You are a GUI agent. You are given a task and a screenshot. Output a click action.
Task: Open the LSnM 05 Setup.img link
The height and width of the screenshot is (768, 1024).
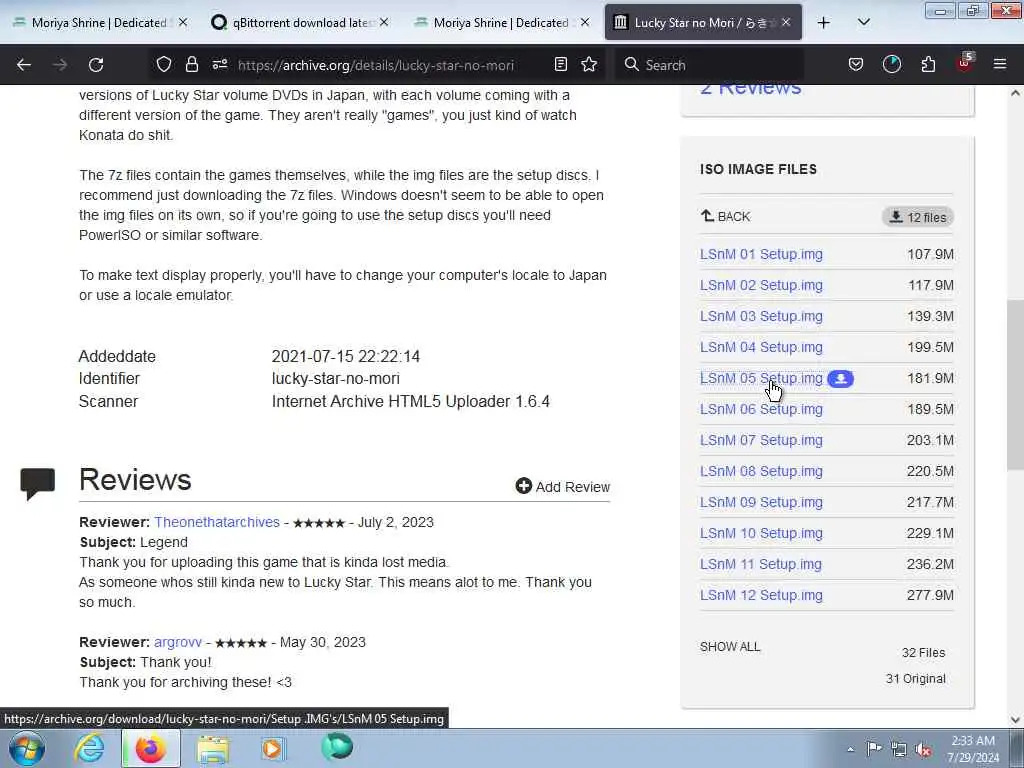coord(761,378)
